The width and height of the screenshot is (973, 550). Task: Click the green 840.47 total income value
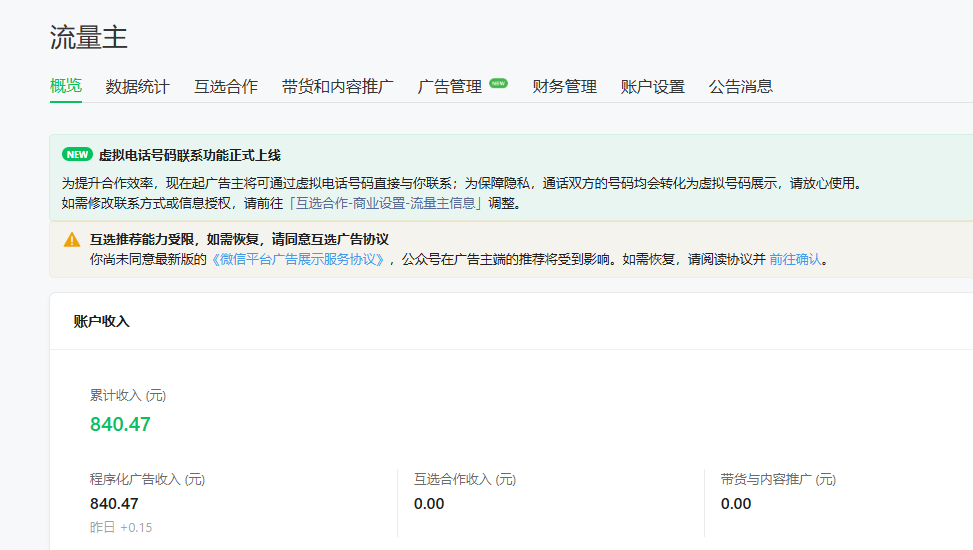pyautogui.click(x=120, y=424)
